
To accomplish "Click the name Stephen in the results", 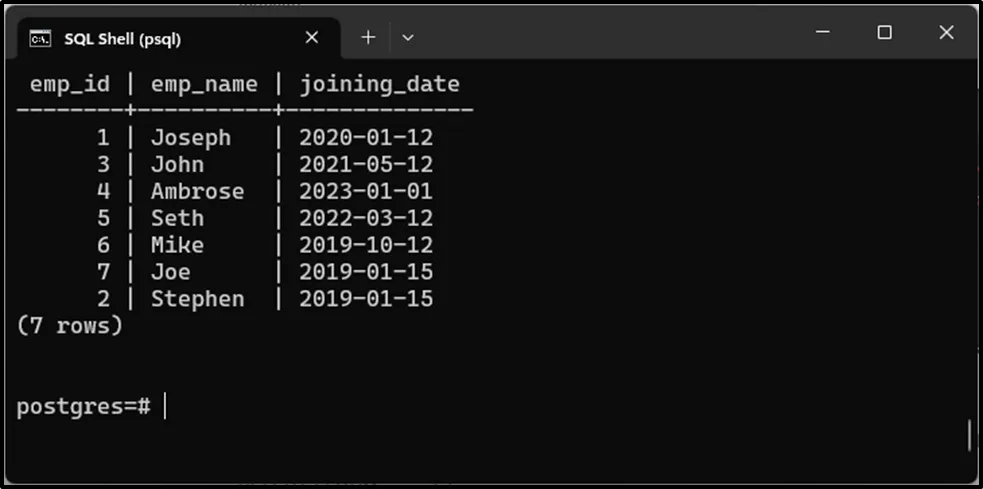I will point(197,299).
